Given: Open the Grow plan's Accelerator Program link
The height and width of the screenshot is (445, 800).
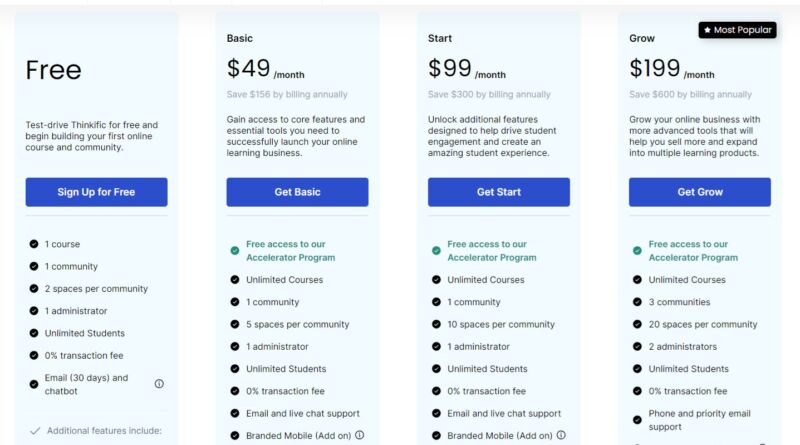Looking at the screenshot, I should click(693, 251).
